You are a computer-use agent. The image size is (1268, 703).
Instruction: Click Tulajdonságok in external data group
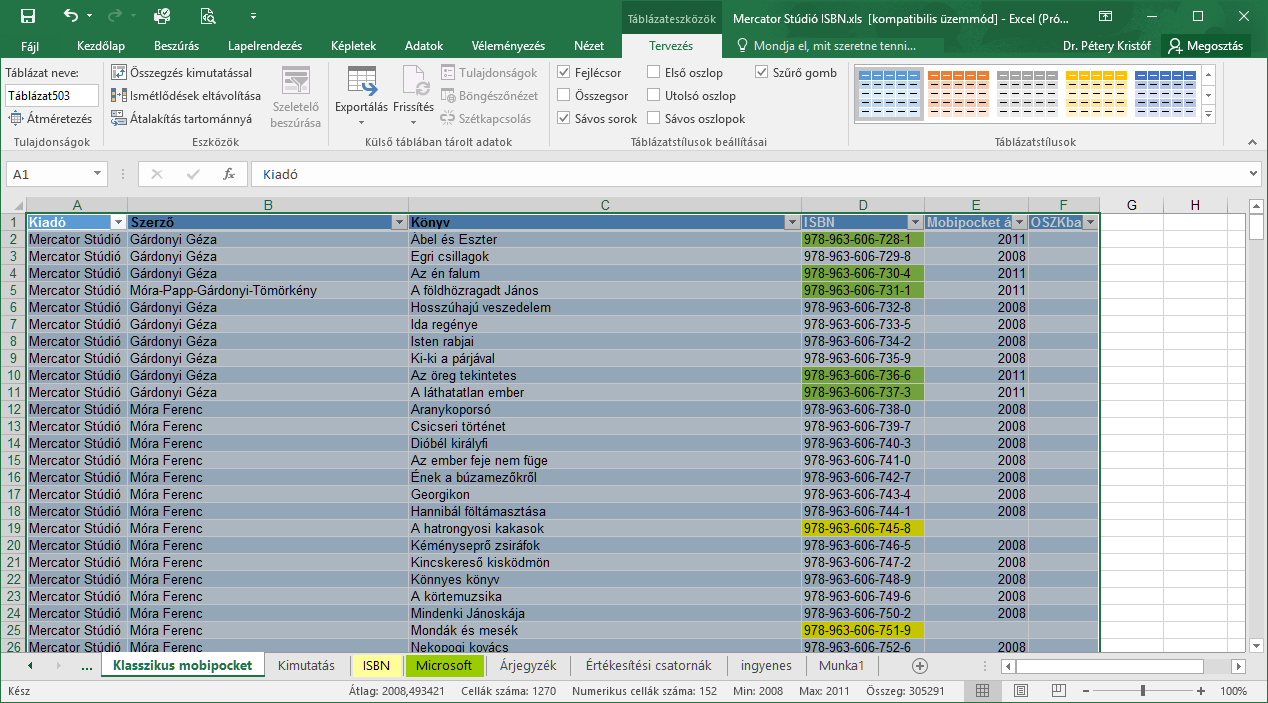click(489, 73)
